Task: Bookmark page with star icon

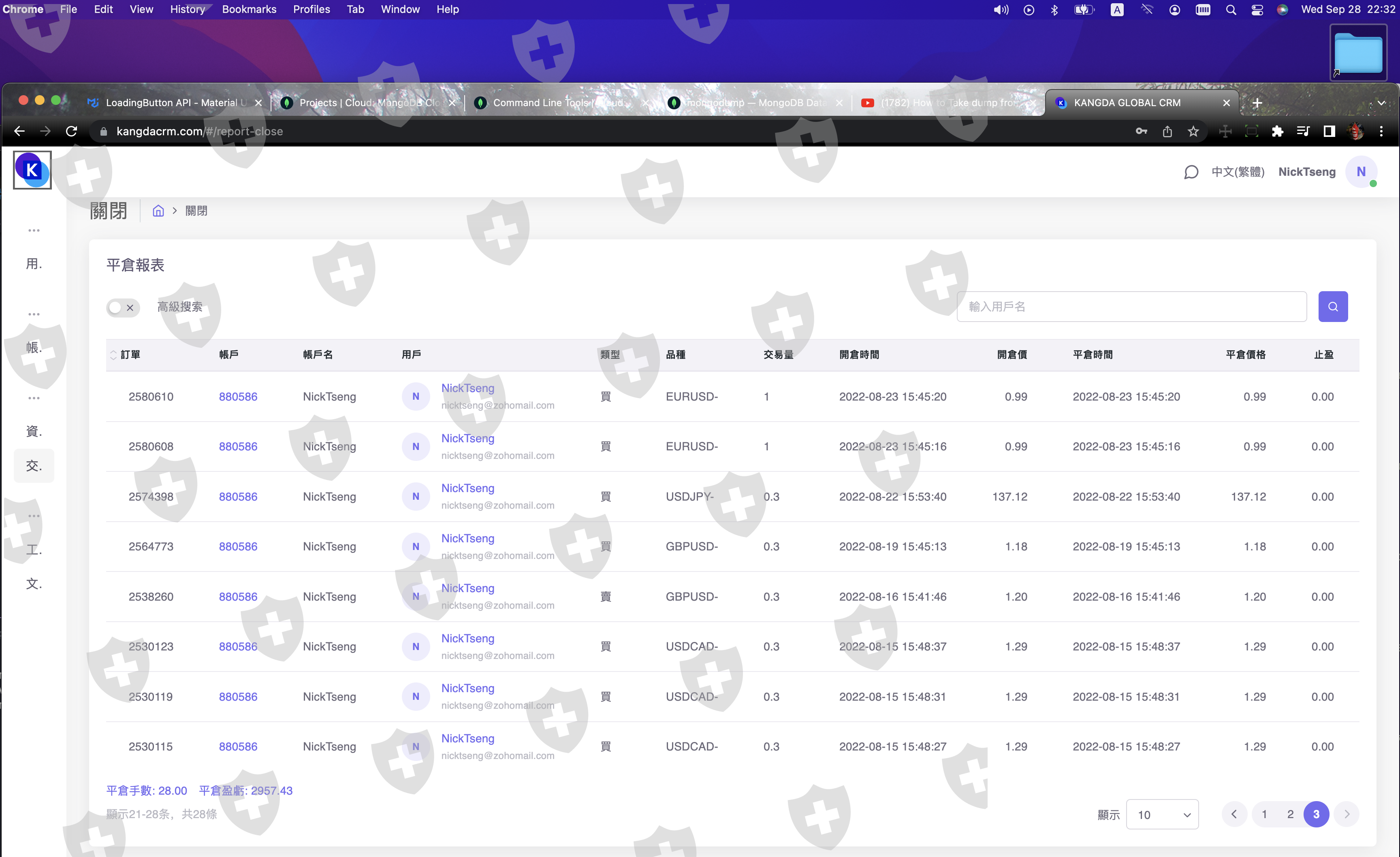Action: (1193, 131)
